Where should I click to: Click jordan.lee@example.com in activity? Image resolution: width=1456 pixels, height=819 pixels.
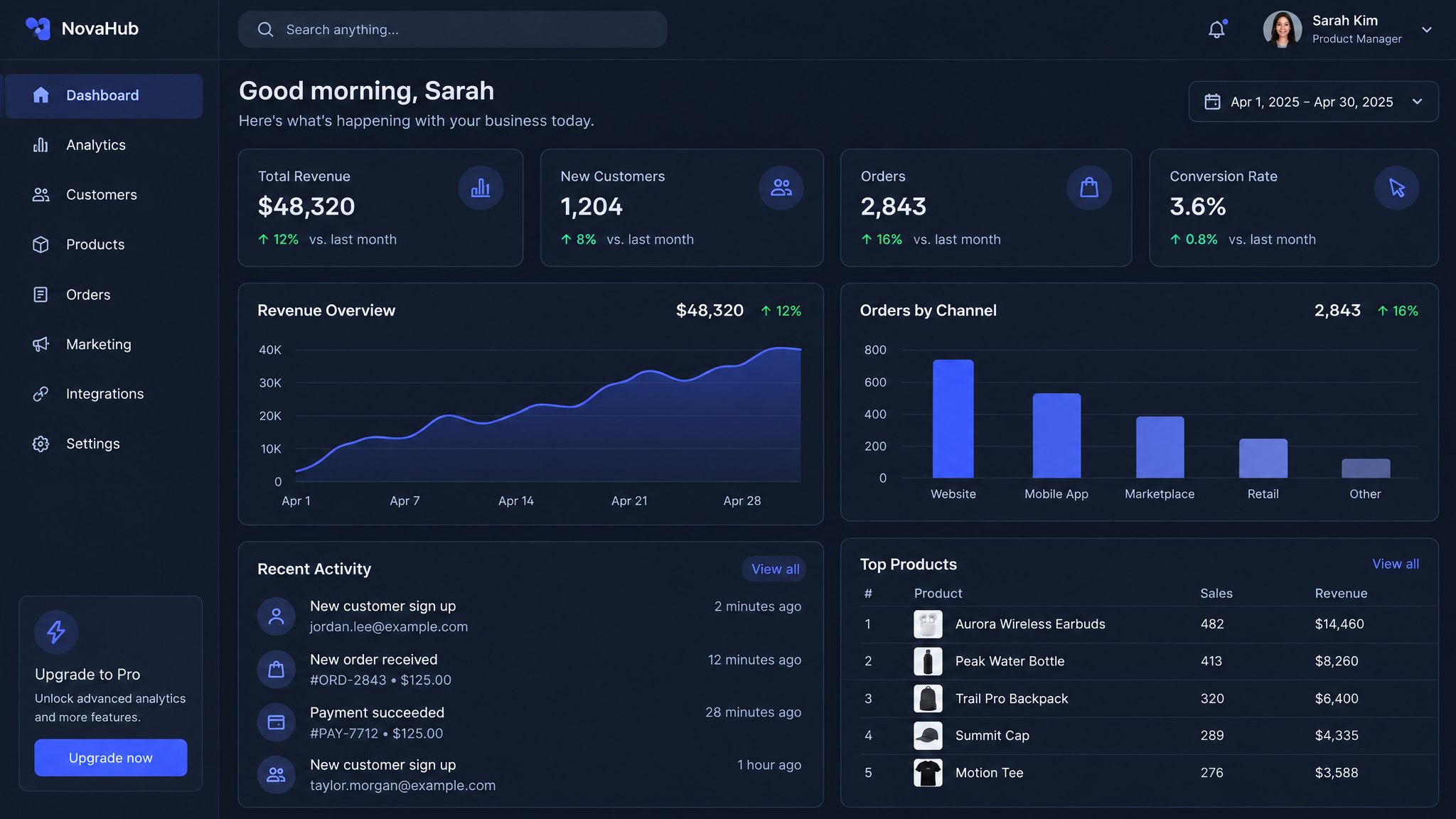pos(389,627)
